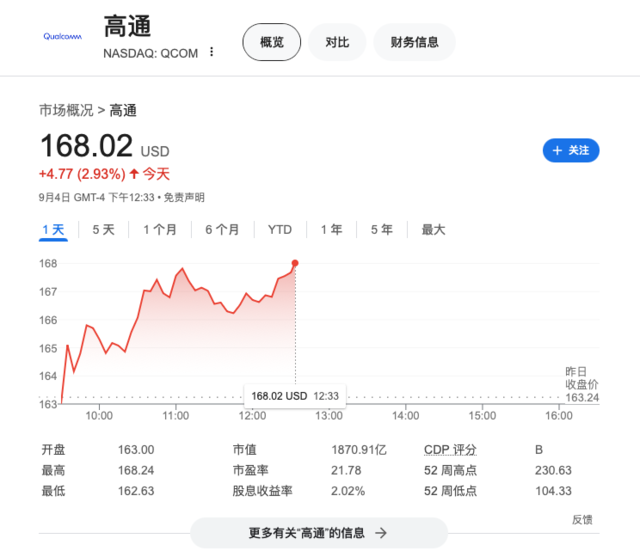Screen dimensions: 640x557
Task: Switch chart to 1 年 range
Action: pos(331,230)
